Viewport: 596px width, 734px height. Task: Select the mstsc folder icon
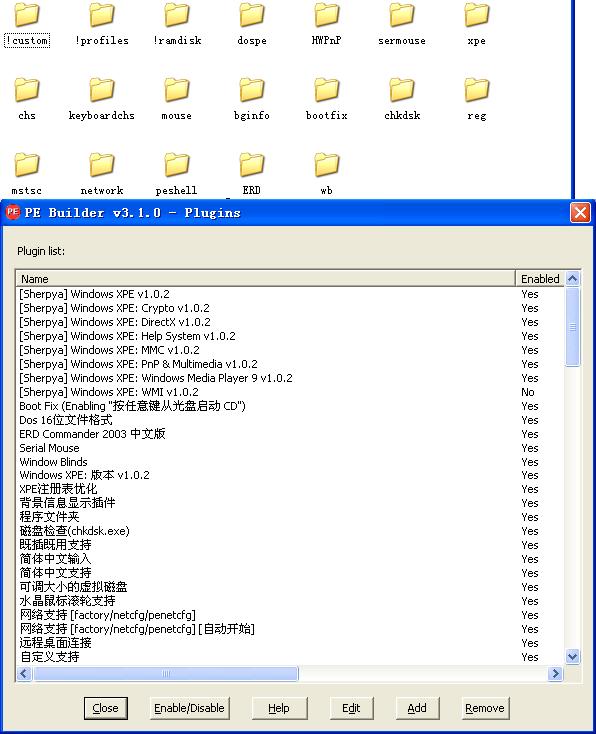pyautogui.click(x=27, y=165)
